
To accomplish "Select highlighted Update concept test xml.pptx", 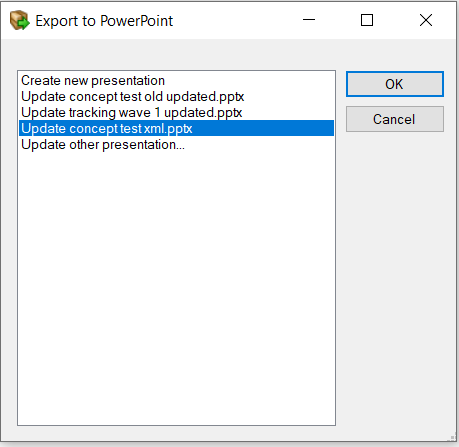I will pos(176,128).
